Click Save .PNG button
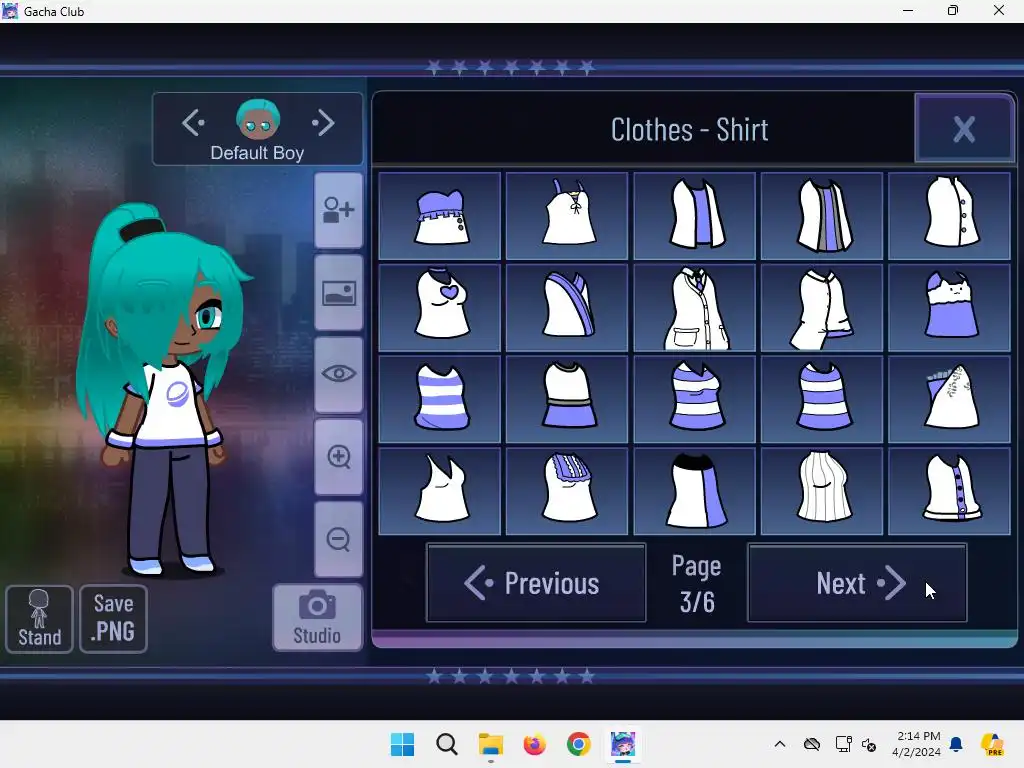The image size is (1024, 768). [x=114, y=619]
